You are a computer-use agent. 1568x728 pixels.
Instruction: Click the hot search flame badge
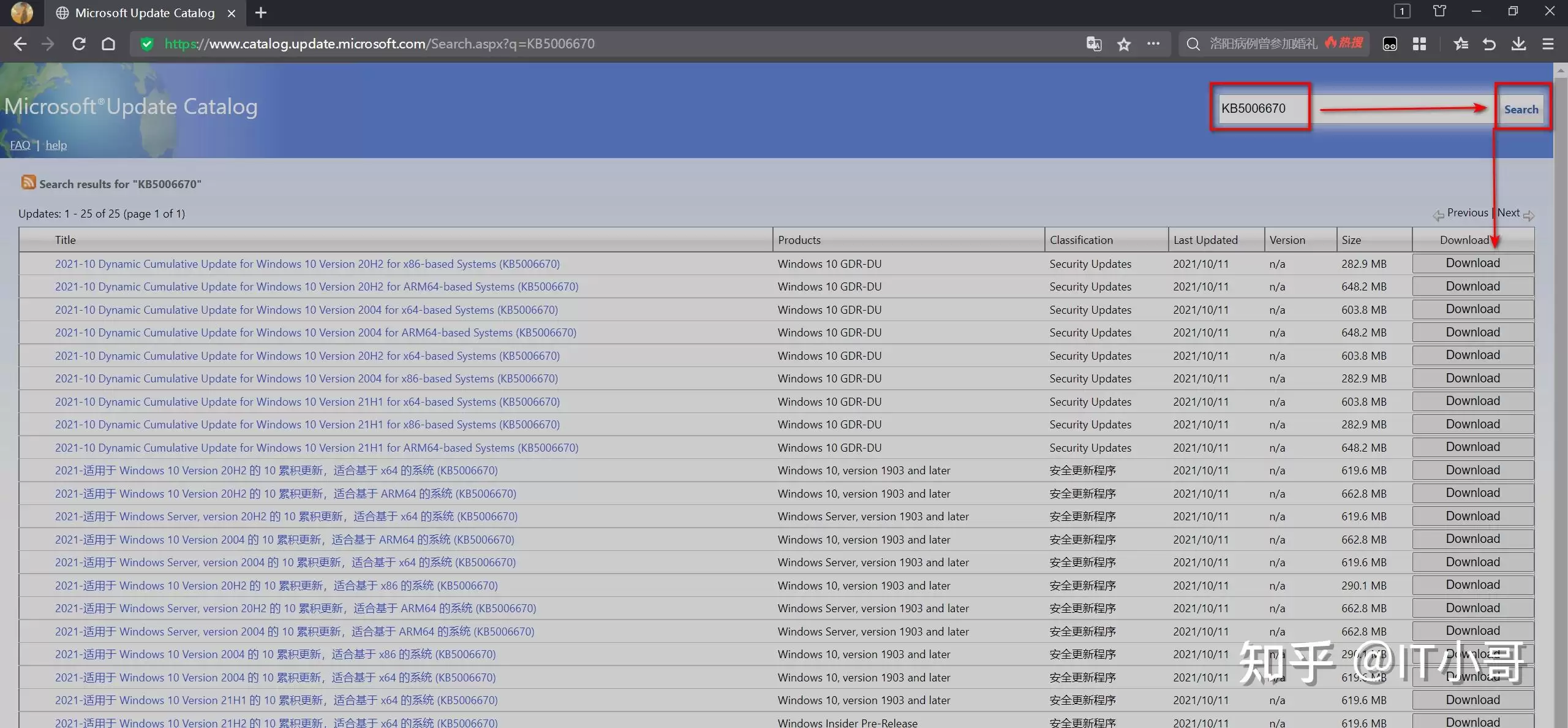click(1344, 43)
